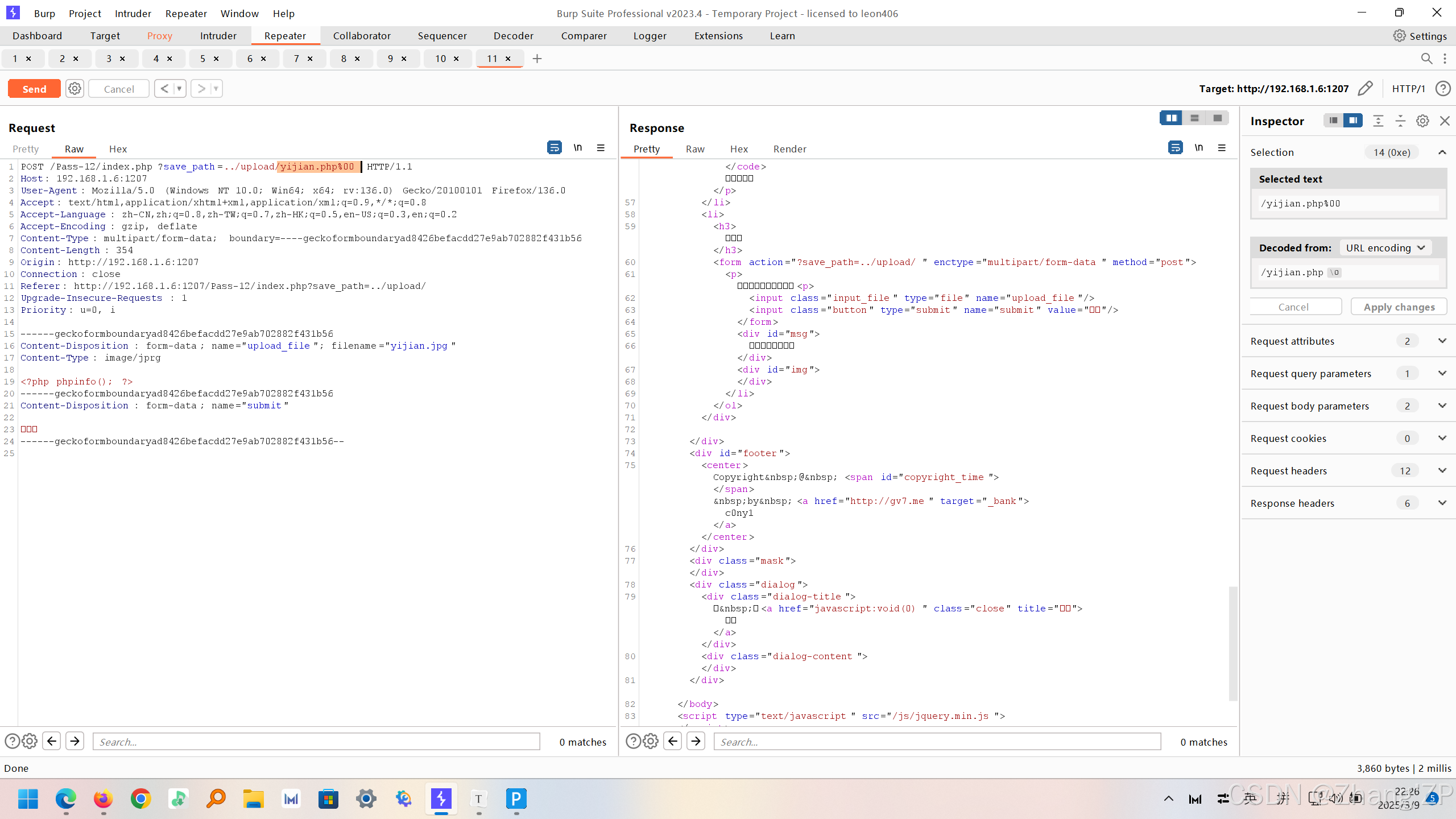The width and height of the screenshot is (1456, 819).
Task: Click the Response panel vertical scrollbar
Action: 1232,643
